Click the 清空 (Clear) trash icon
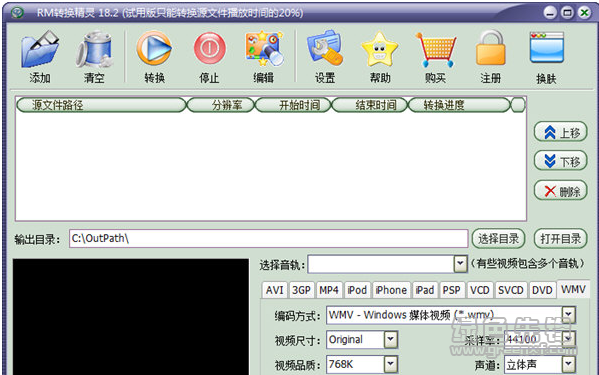599x375 pixels. (x=94, y=50)
